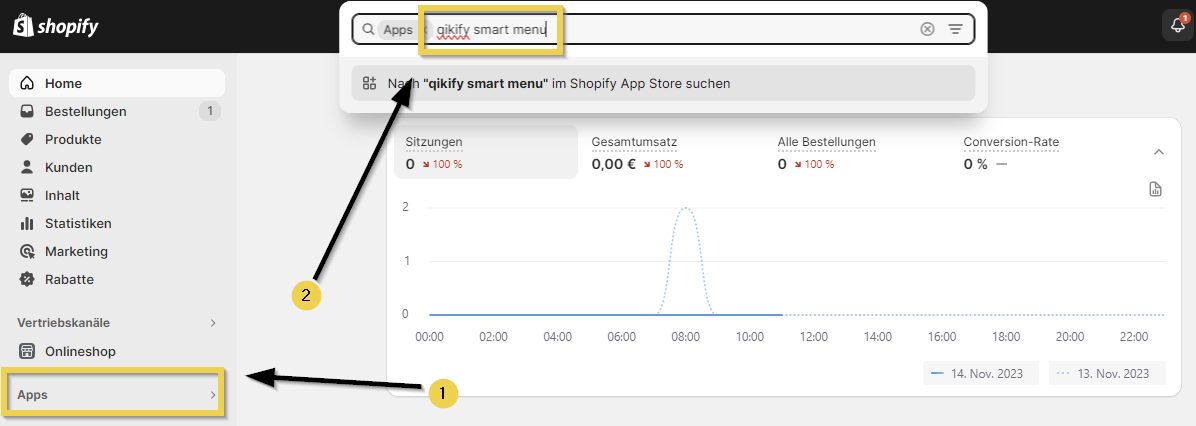The width and height of the screenshot is (1196, 426).
Task: Clear the search field text
Action: click(x=927, y=30)
